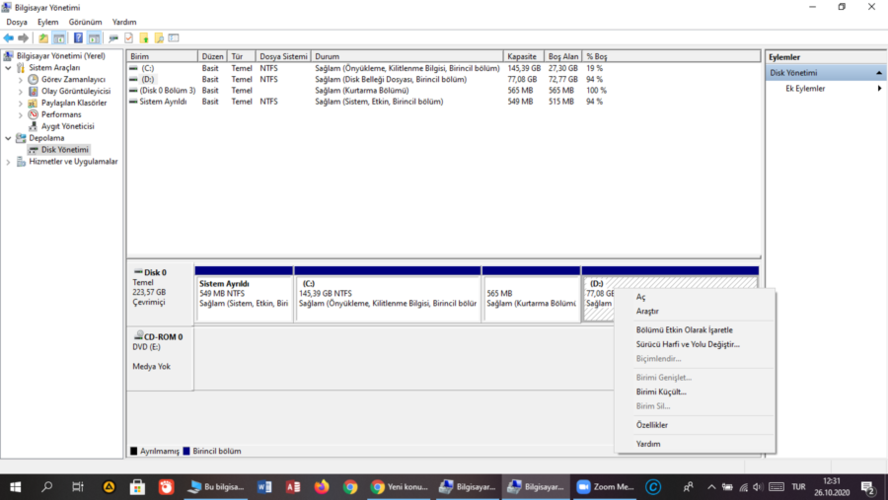Open Microsoft Store from the taskbar
Viewport: 888px width, 500px height.
click(137, 487)
